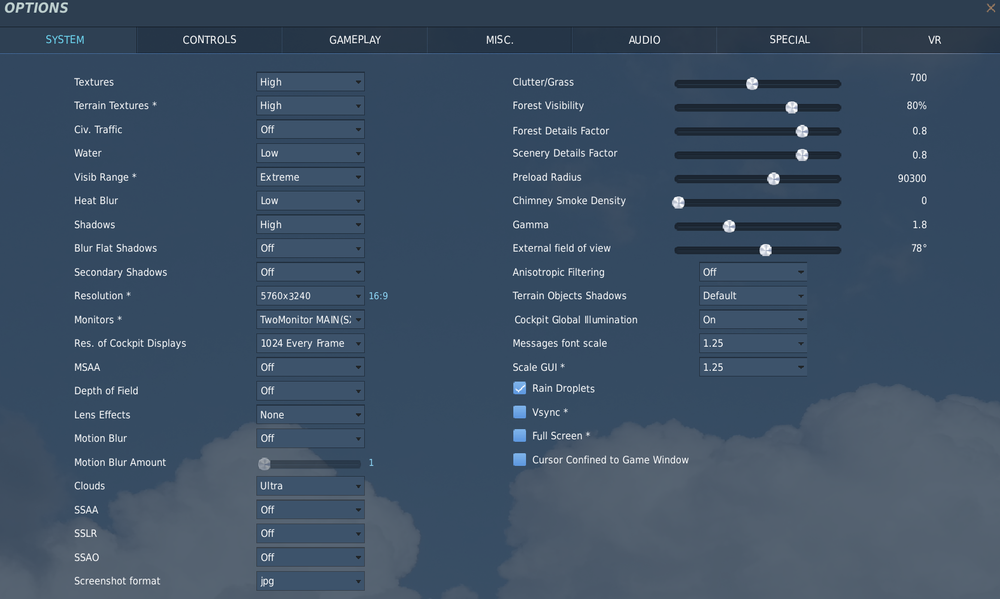The height and width of the screenshot is (599, 1000).
Task: Open the Messages font scale dropdown
Action: (753, 343)
